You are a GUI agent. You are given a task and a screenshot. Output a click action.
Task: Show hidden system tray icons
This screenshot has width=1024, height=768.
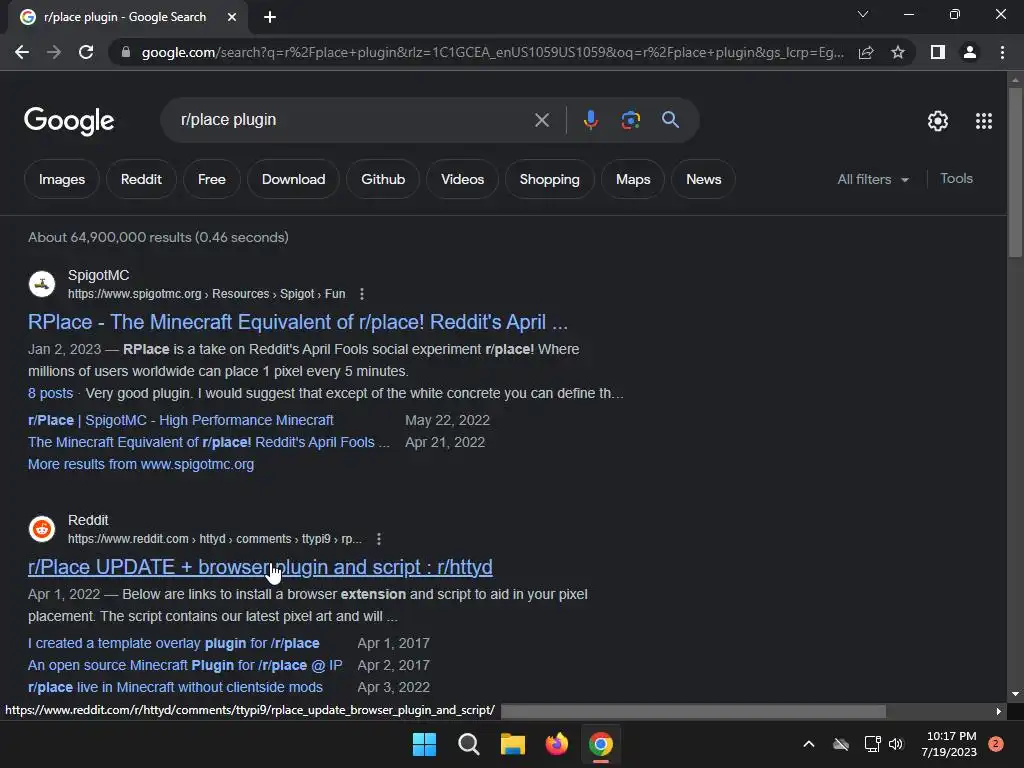pyautogui.click(x=808, y=744)
